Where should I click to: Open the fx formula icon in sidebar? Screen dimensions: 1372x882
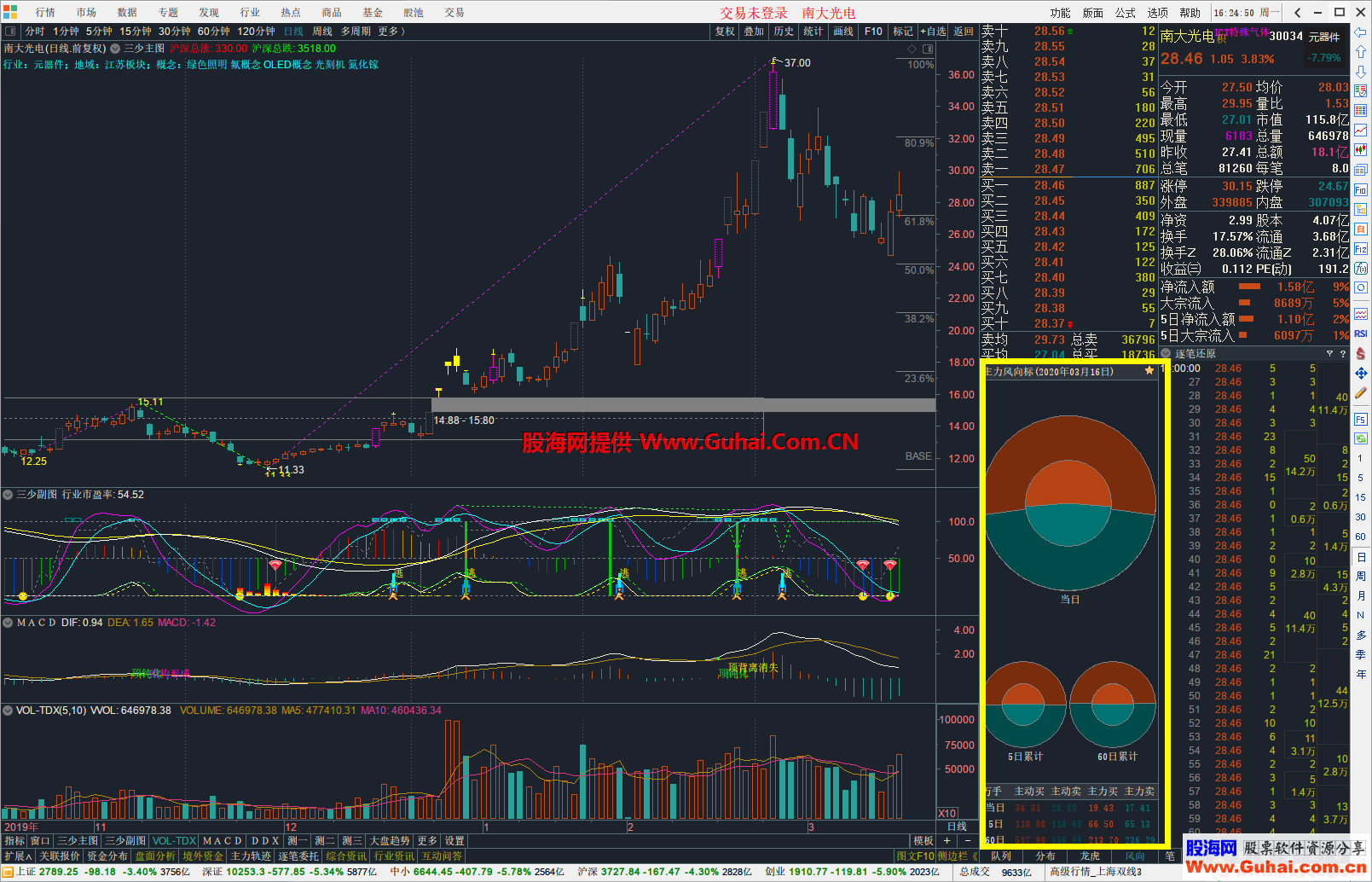[1360, 269]
